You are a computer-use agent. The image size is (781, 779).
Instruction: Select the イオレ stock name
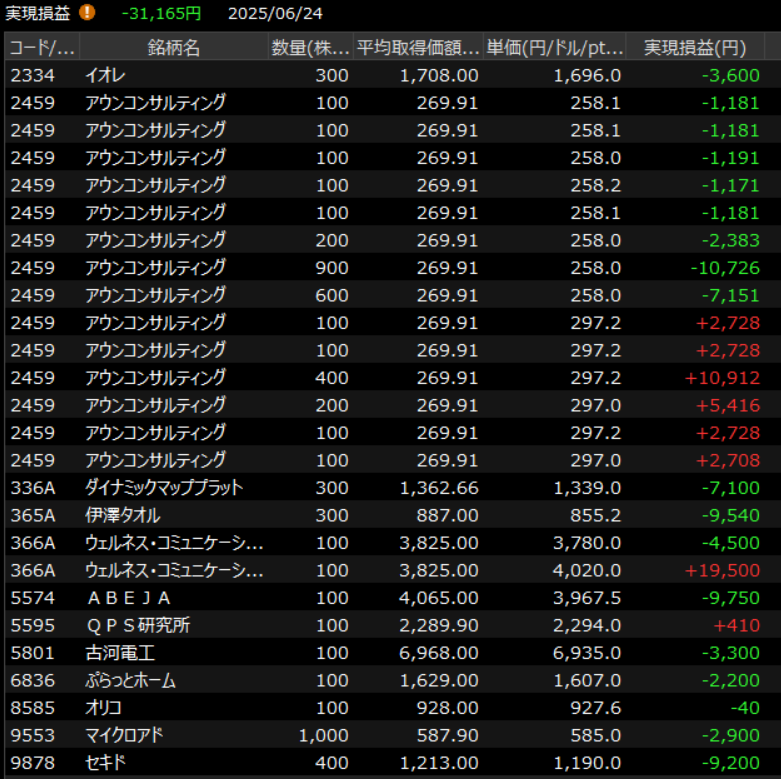tap(106, 75)
